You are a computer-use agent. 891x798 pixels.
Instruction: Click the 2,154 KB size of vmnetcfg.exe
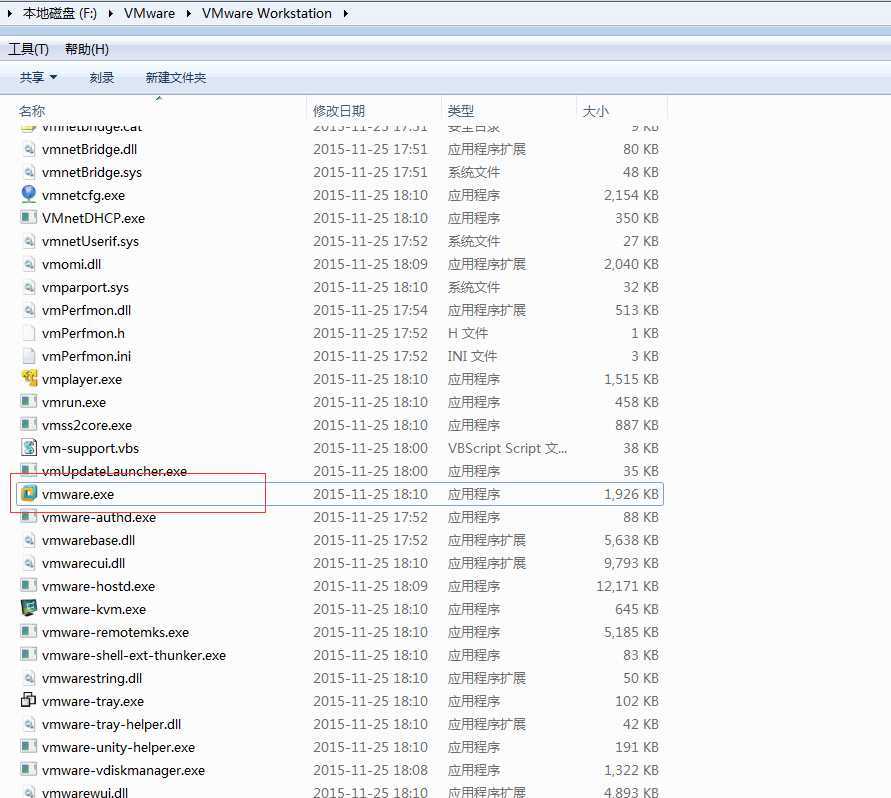pyautogui.click(x=631, y=195)
